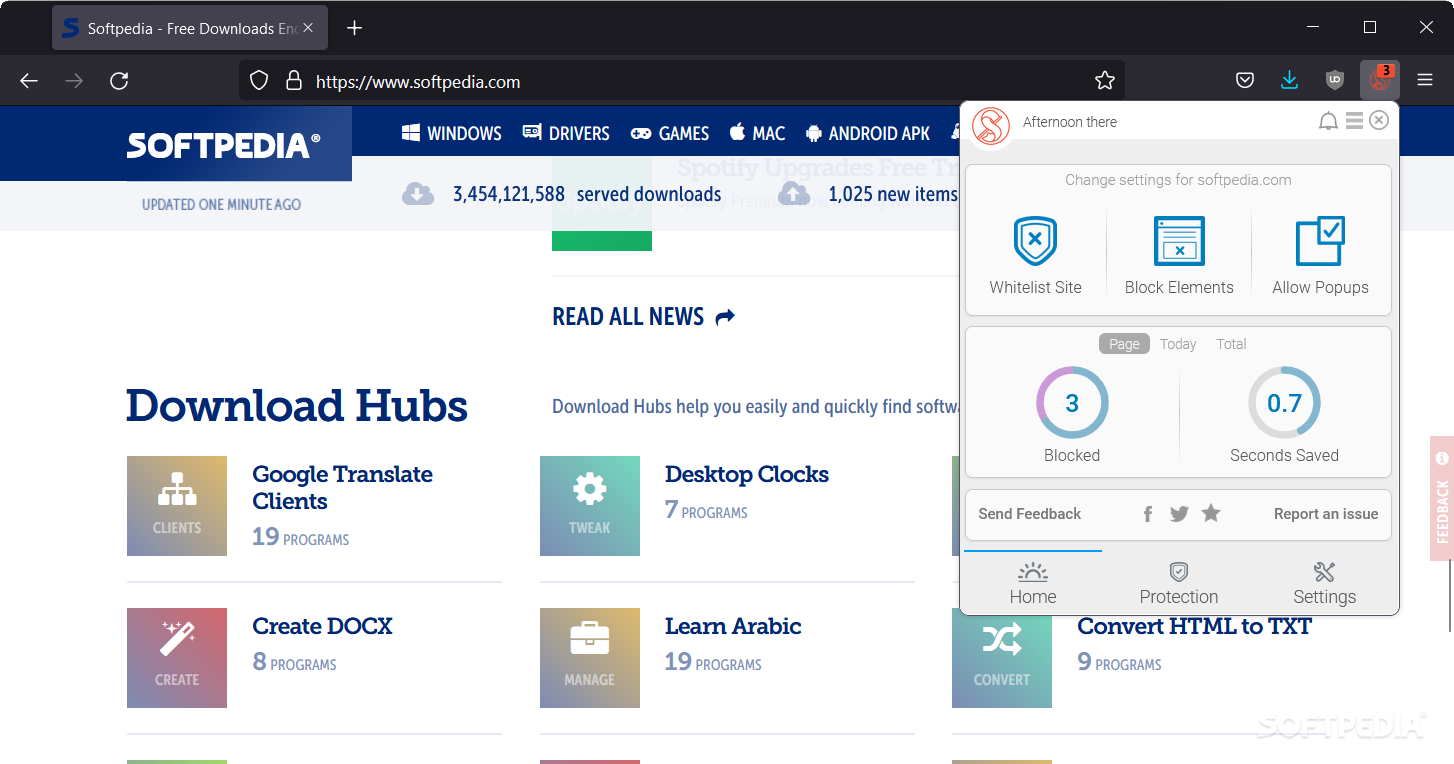The height and width of the screenshot is (764, 1454).
Task: Open the popup hamburger menu
Action: coord(1354,121)
